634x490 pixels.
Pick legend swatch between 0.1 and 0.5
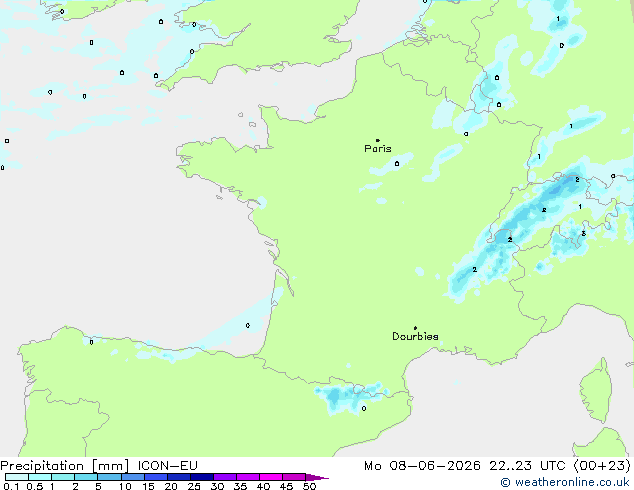click(17, 477)
